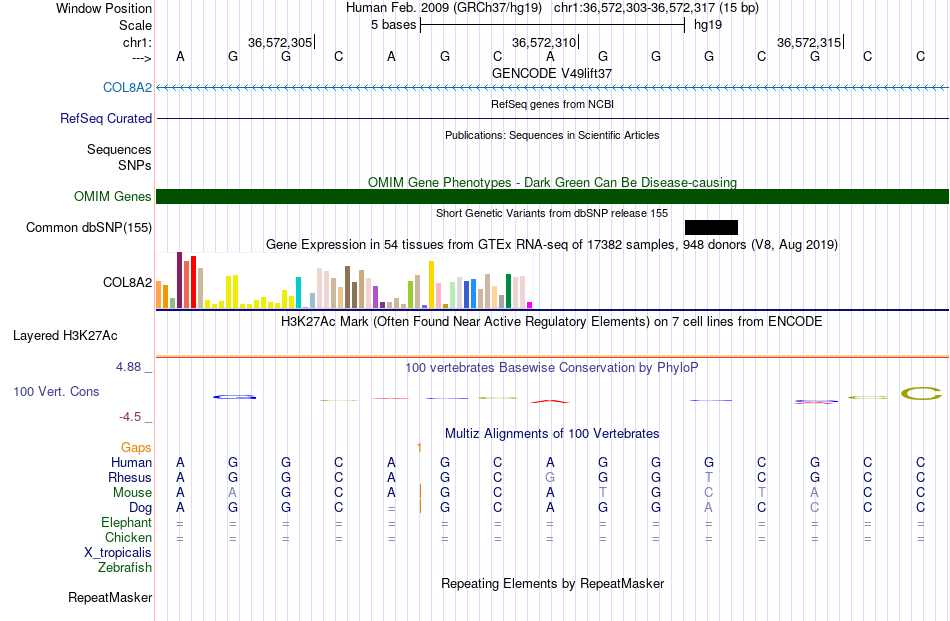Screen dimensions: 950x621
Task: Click 'Publications: Sequences in Scientific Articles' title
Action: point(552,135)
